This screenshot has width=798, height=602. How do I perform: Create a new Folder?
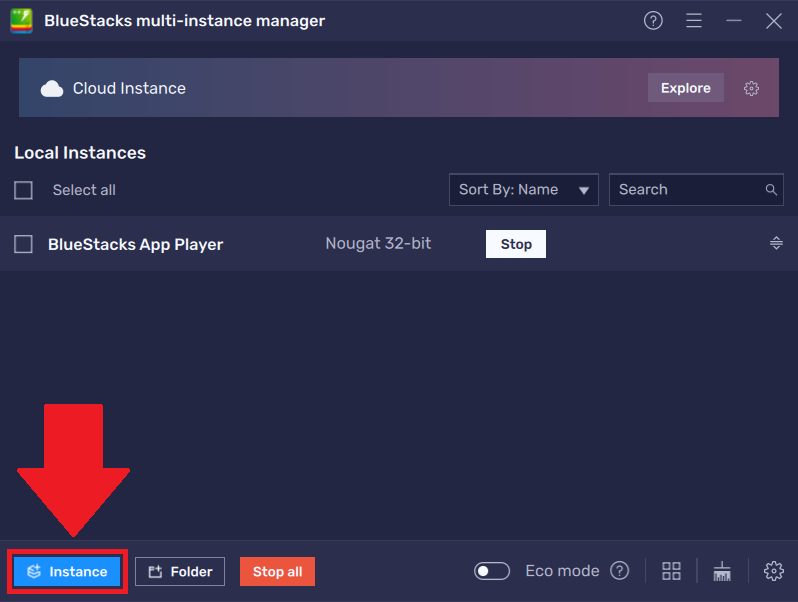coord(180,571)
